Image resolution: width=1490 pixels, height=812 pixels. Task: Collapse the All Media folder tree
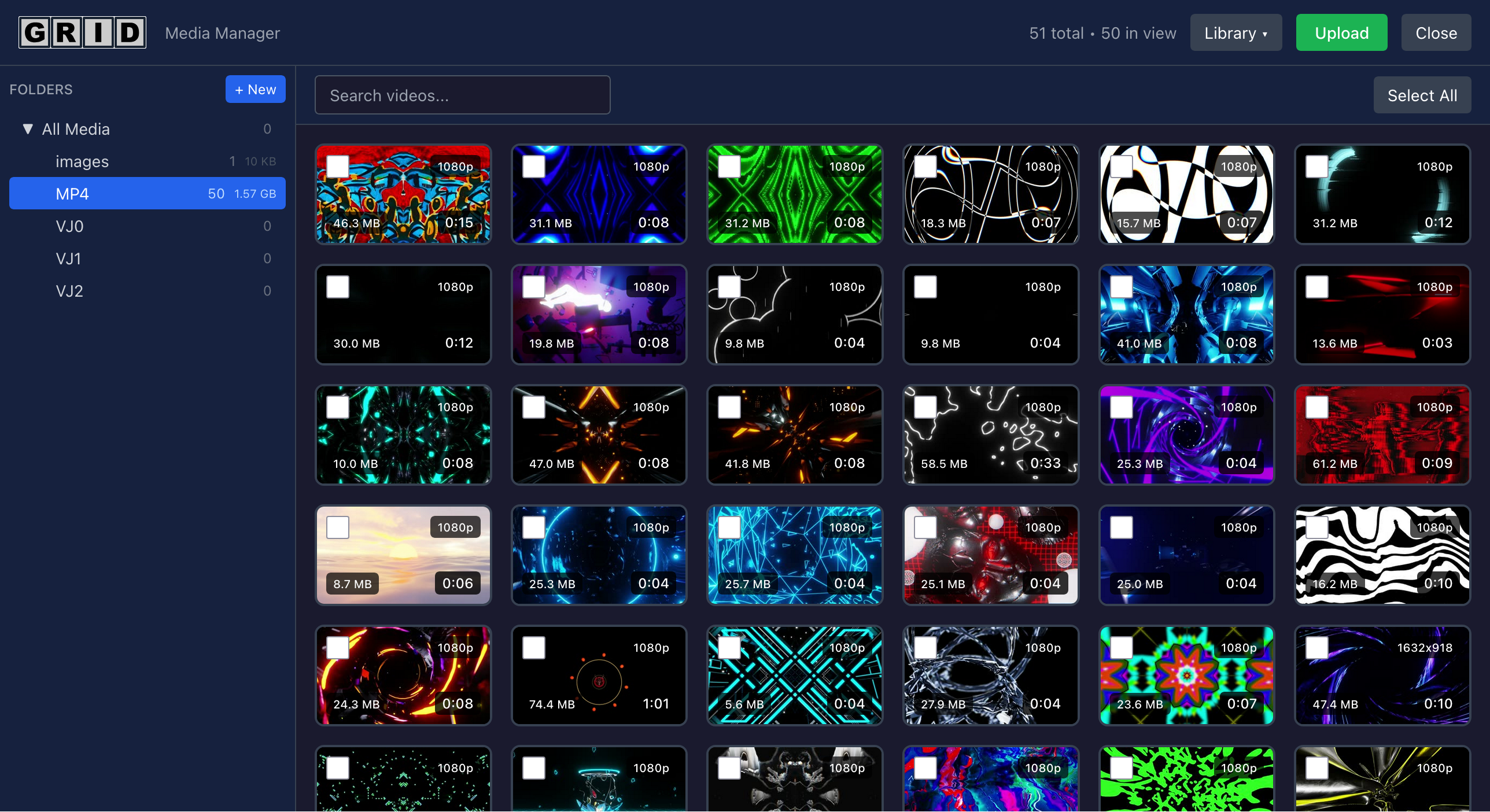click(x=27, y=129)
